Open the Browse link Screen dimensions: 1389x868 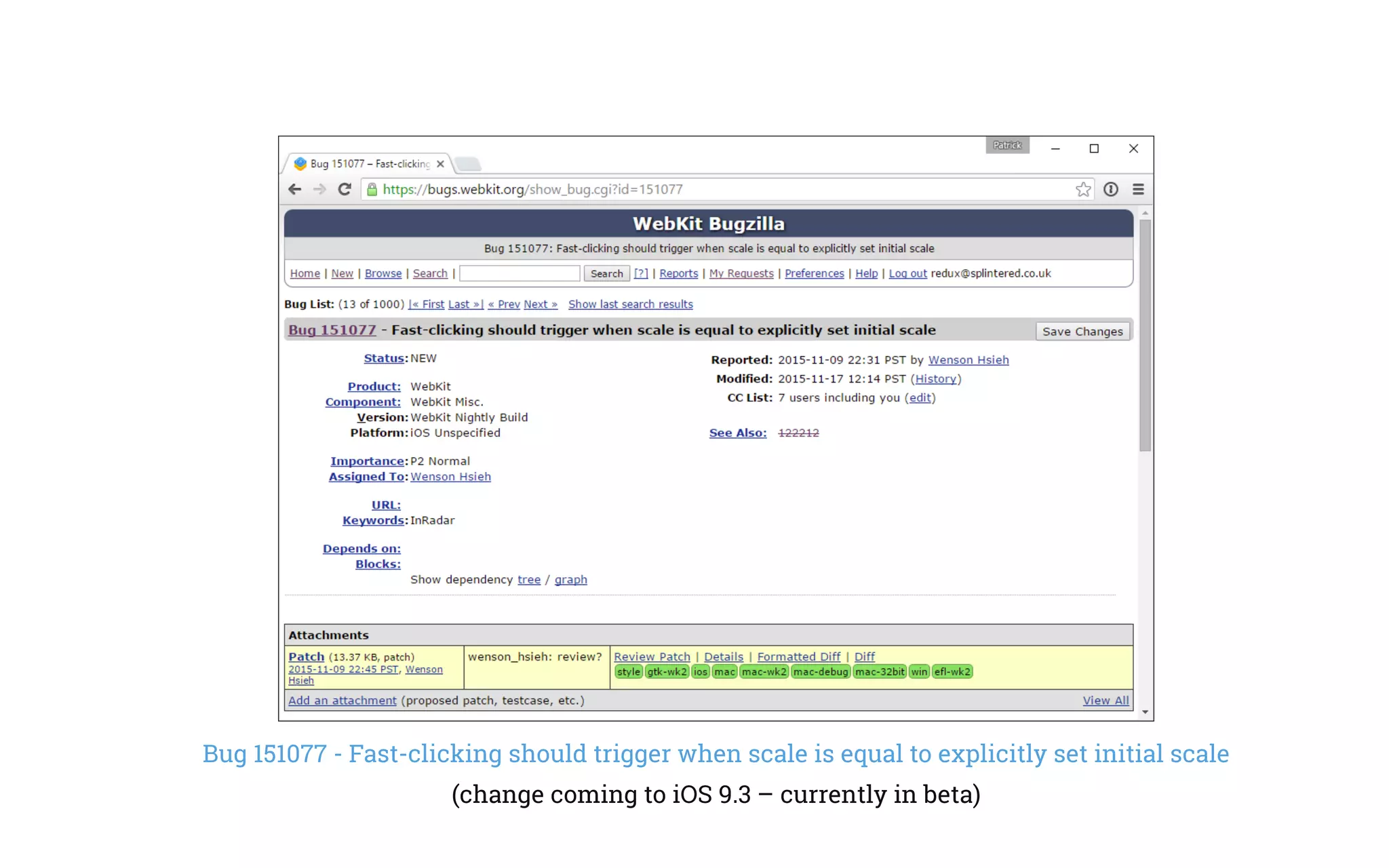tap(383, 273)
